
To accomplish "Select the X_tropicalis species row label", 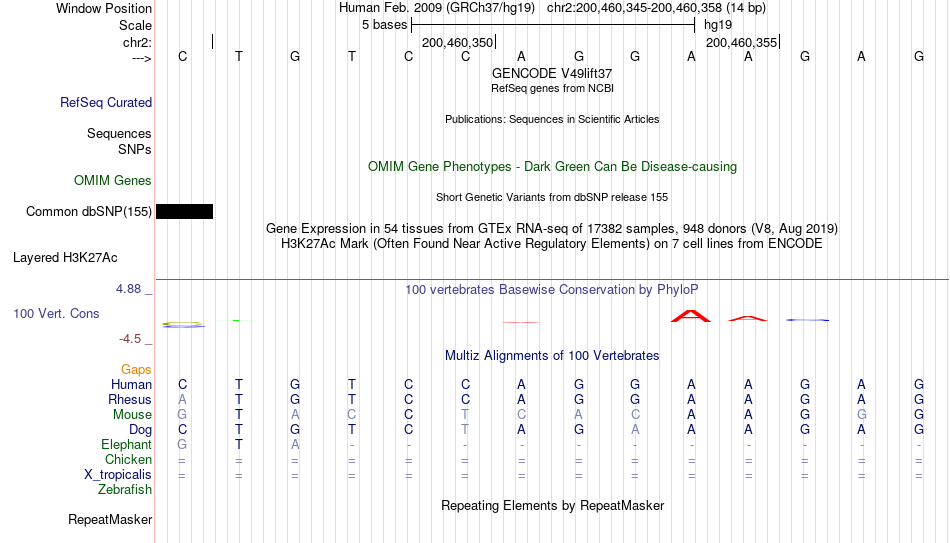I will pos(118,475).
